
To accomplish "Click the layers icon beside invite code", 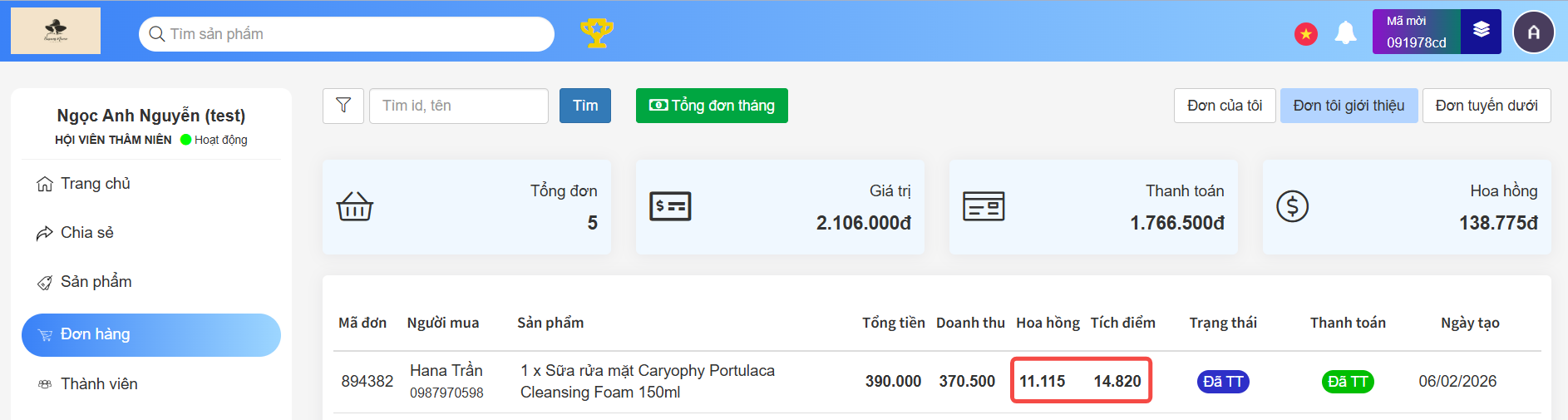I will coord(1481,31).
